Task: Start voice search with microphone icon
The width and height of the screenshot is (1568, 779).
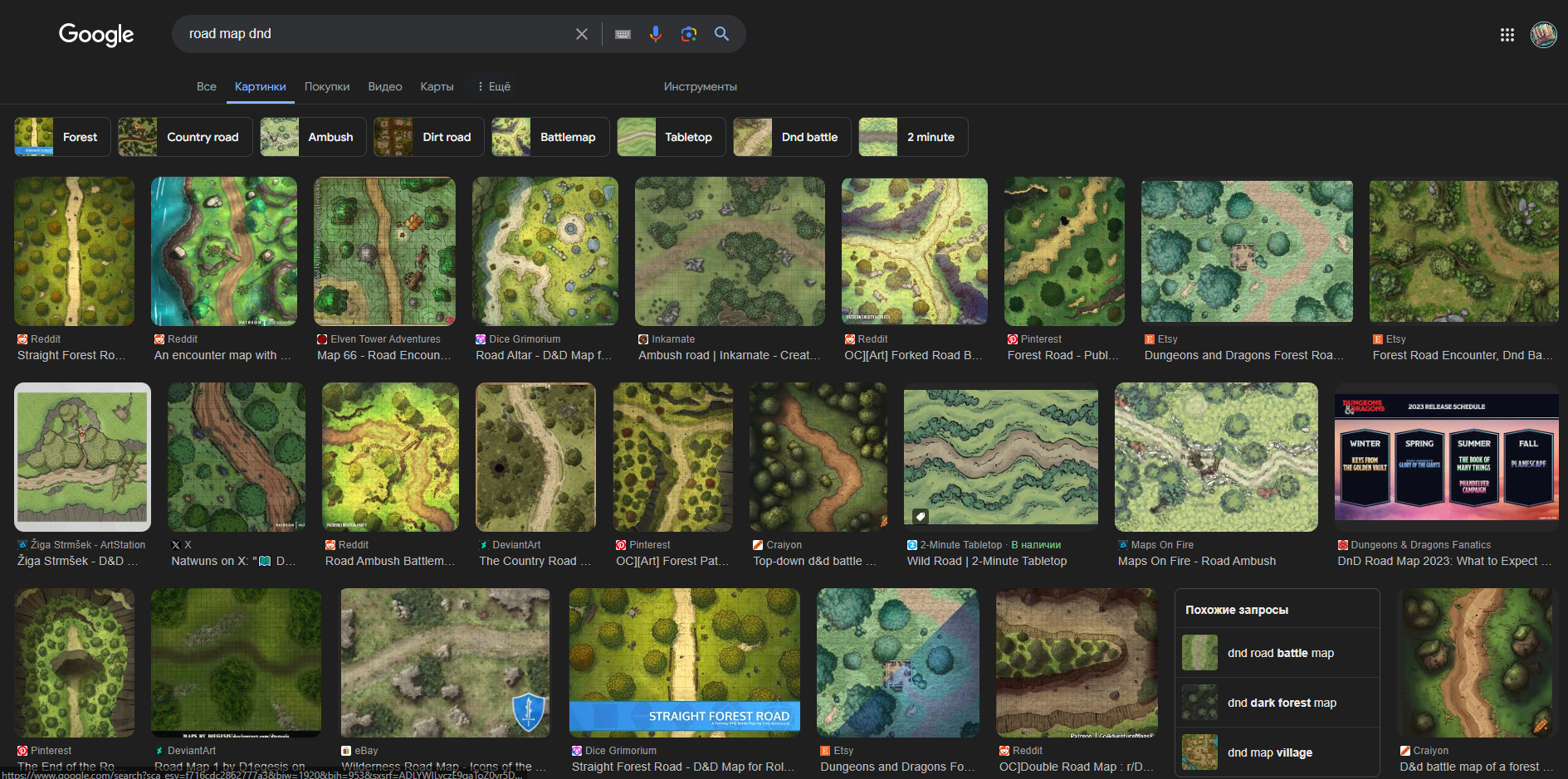Action: tap(655, 34)
